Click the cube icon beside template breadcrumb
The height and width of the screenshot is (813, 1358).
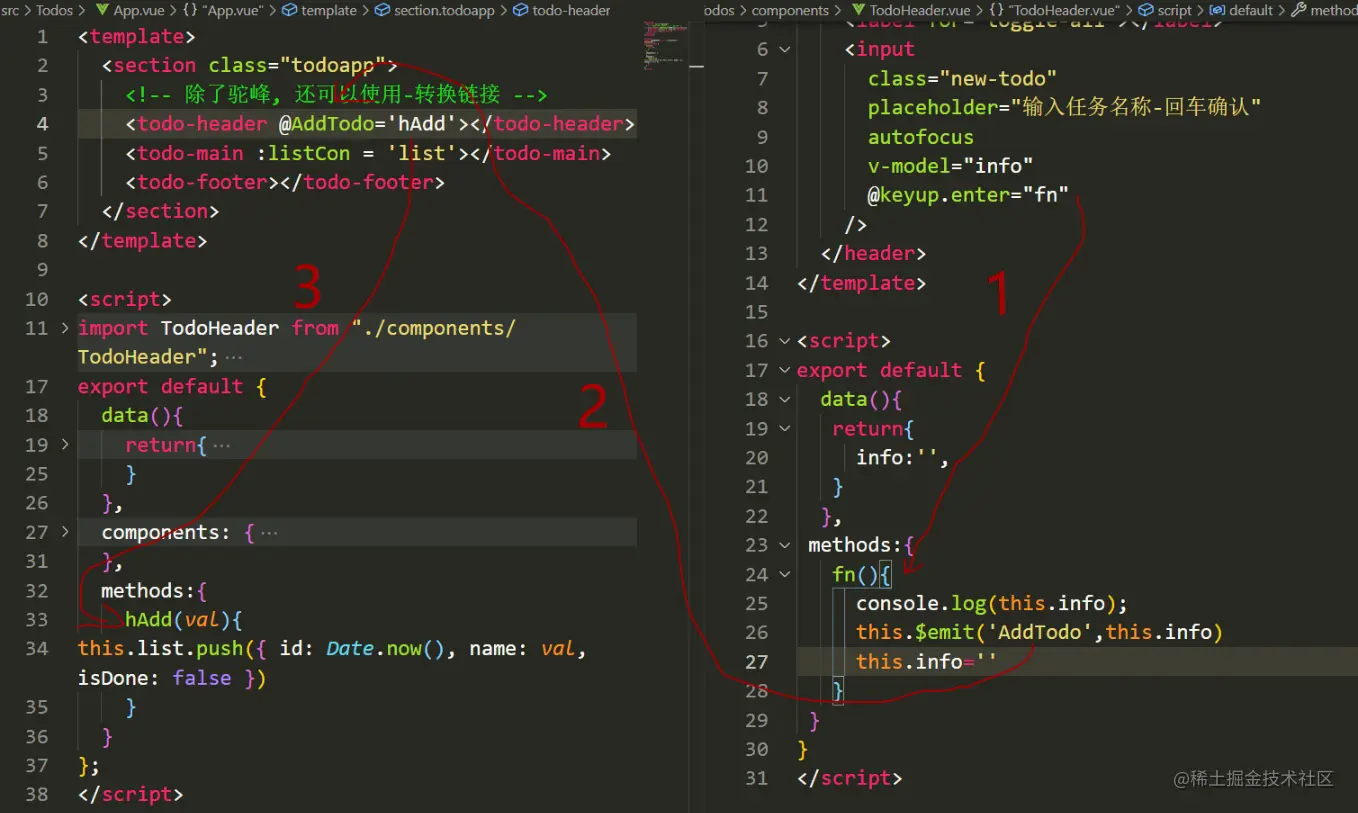[x=289, y=10]
